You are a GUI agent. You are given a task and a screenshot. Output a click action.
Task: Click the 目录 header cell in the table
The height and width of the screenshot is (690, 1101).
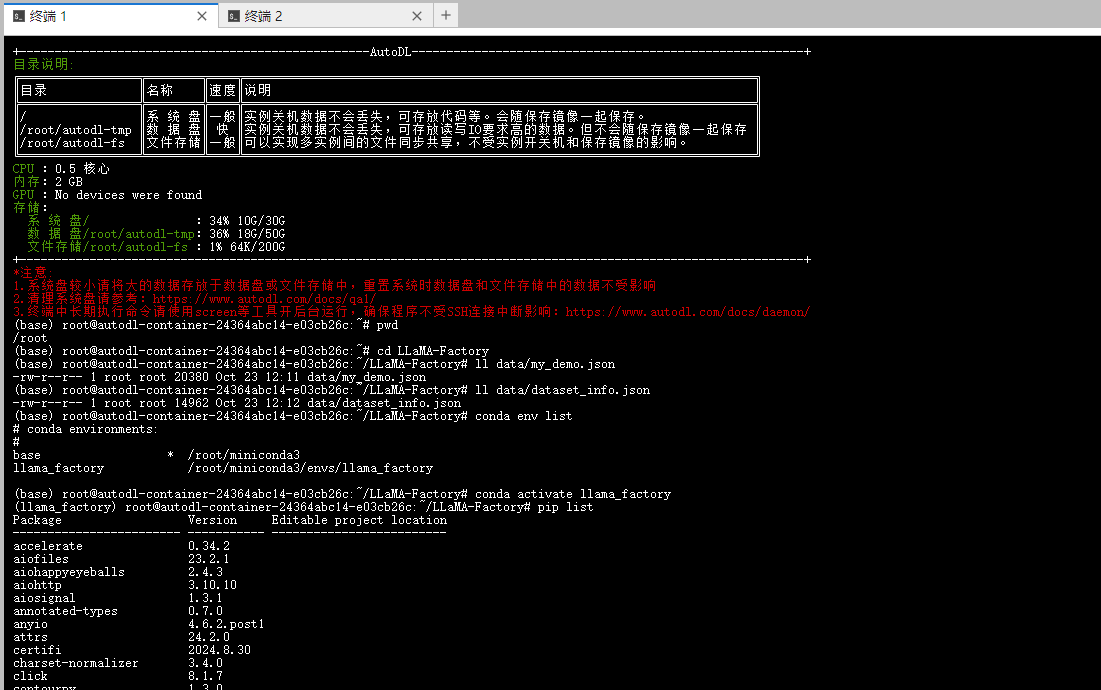34,91
